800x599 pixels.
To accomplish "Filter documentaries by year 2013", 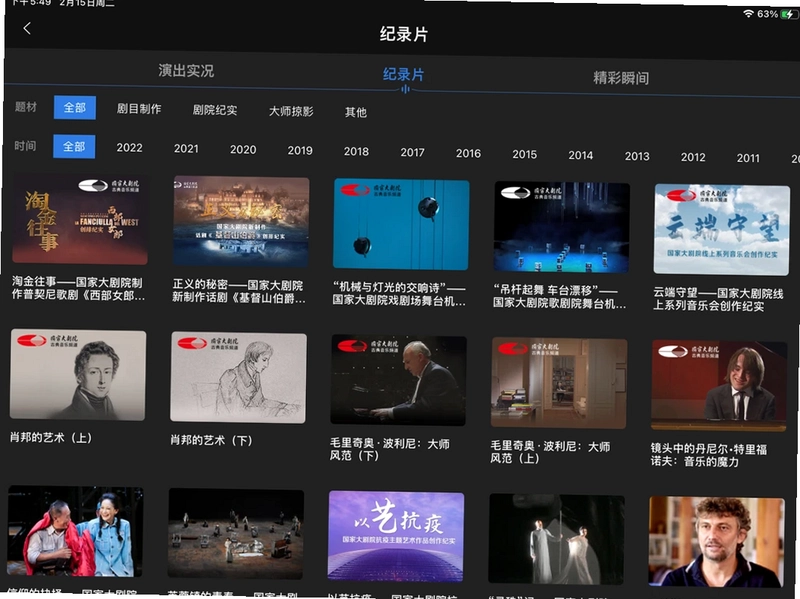I will tap(637, 157).
